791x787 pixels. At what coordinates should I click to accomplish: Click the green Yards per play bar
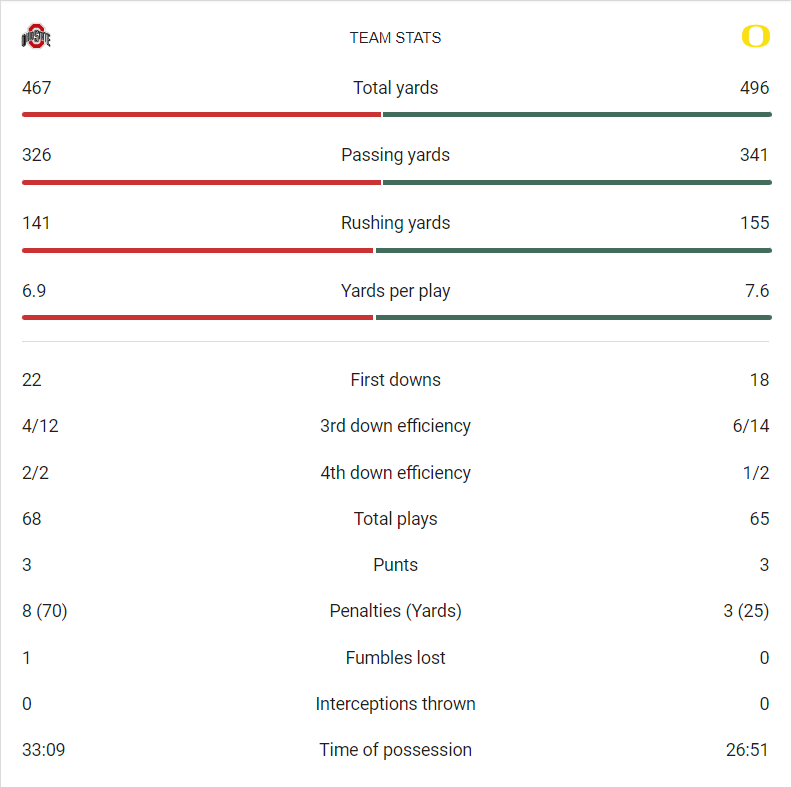click(x=573, y=318)
